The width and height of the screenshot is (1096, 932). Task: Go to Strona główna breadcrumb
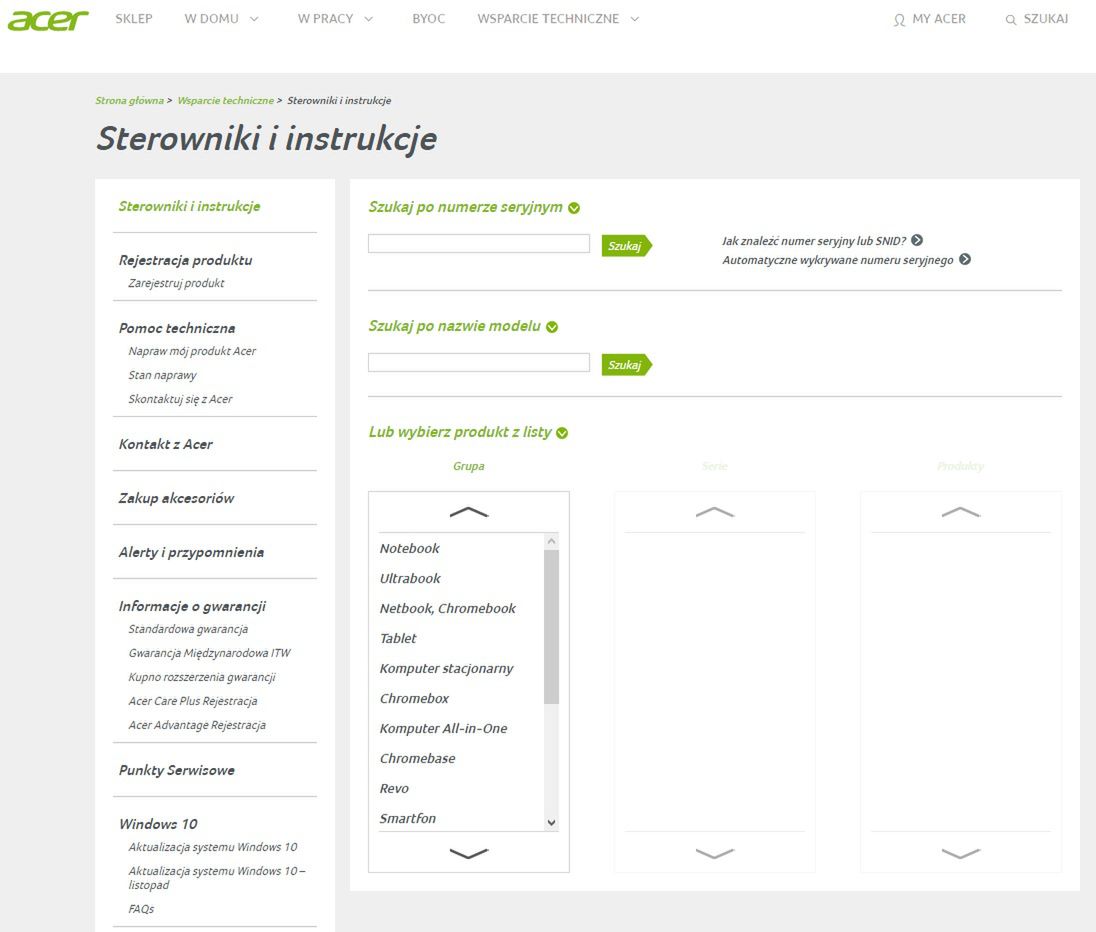pos(129,101)
